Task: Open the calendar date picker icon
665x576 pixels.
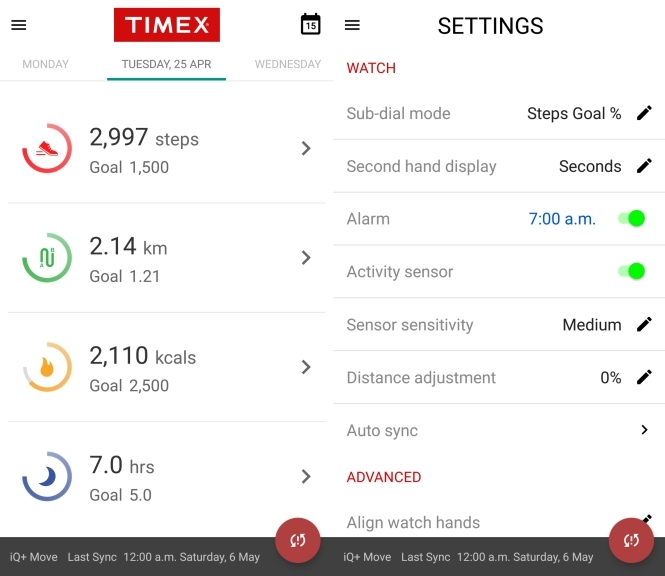Action: (310, 24)
